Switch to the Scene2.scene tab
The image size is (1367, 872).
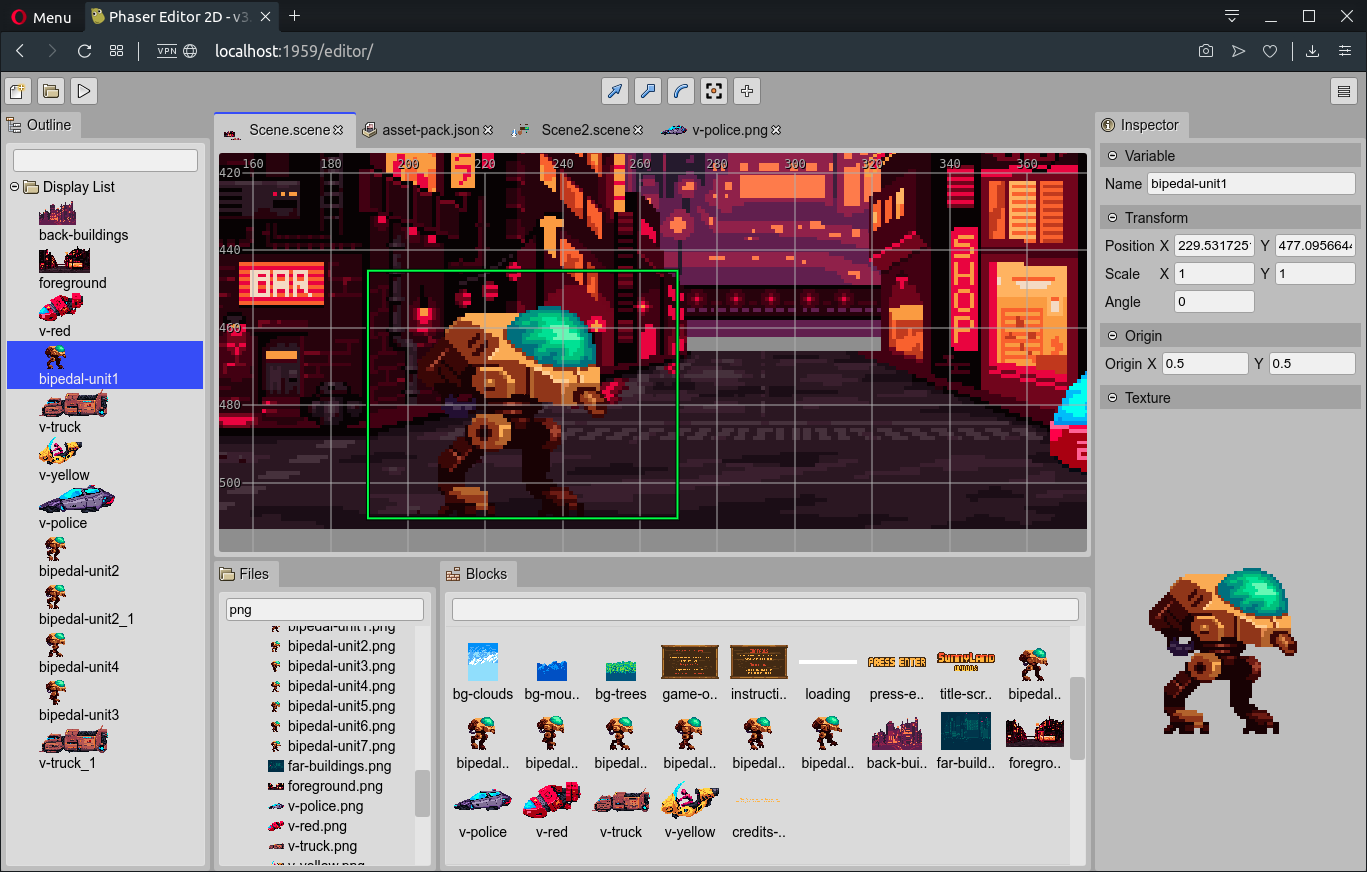[x=584, y=130]
